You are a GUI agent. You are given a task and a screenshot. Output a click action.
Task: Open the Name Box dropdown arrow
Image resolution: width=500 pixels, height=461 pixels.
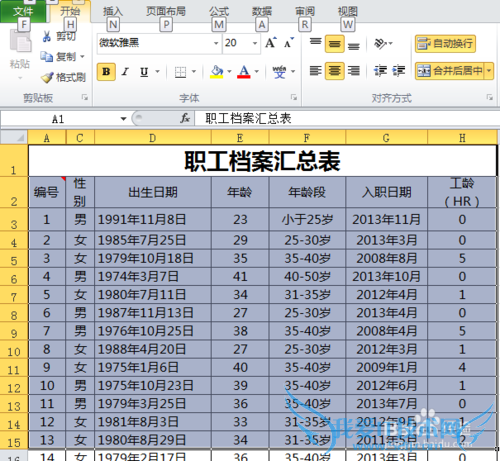coord(123,119)
